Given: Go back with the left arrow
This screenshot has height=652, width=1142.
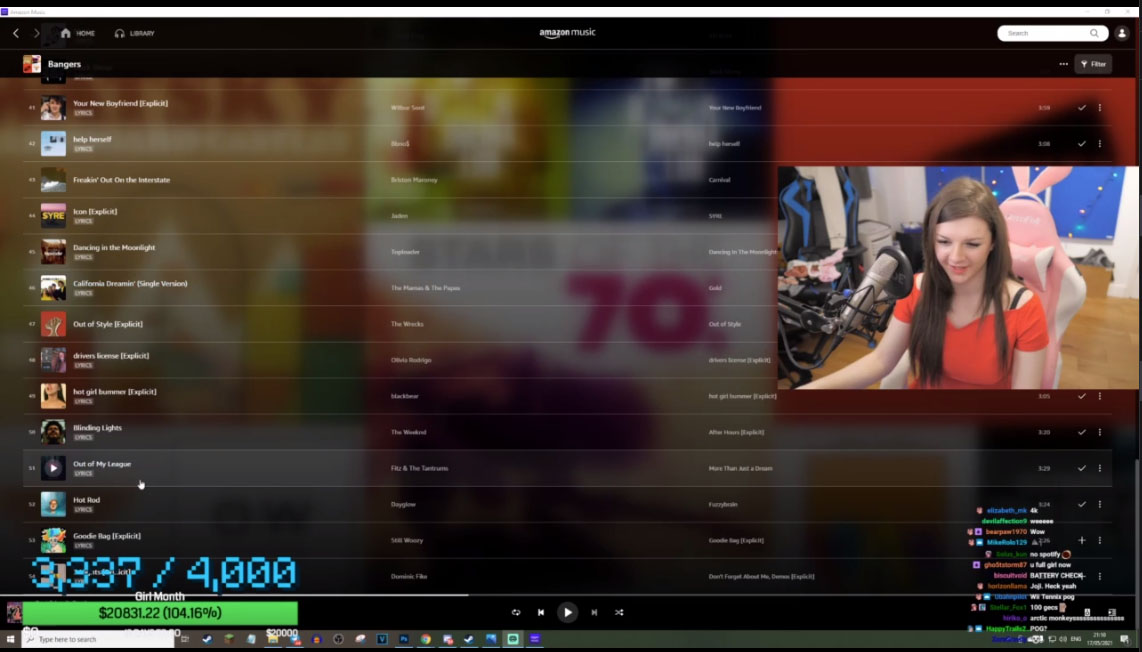Looking at the screenshot, I should pyautogui.click(x=16, y=33).
